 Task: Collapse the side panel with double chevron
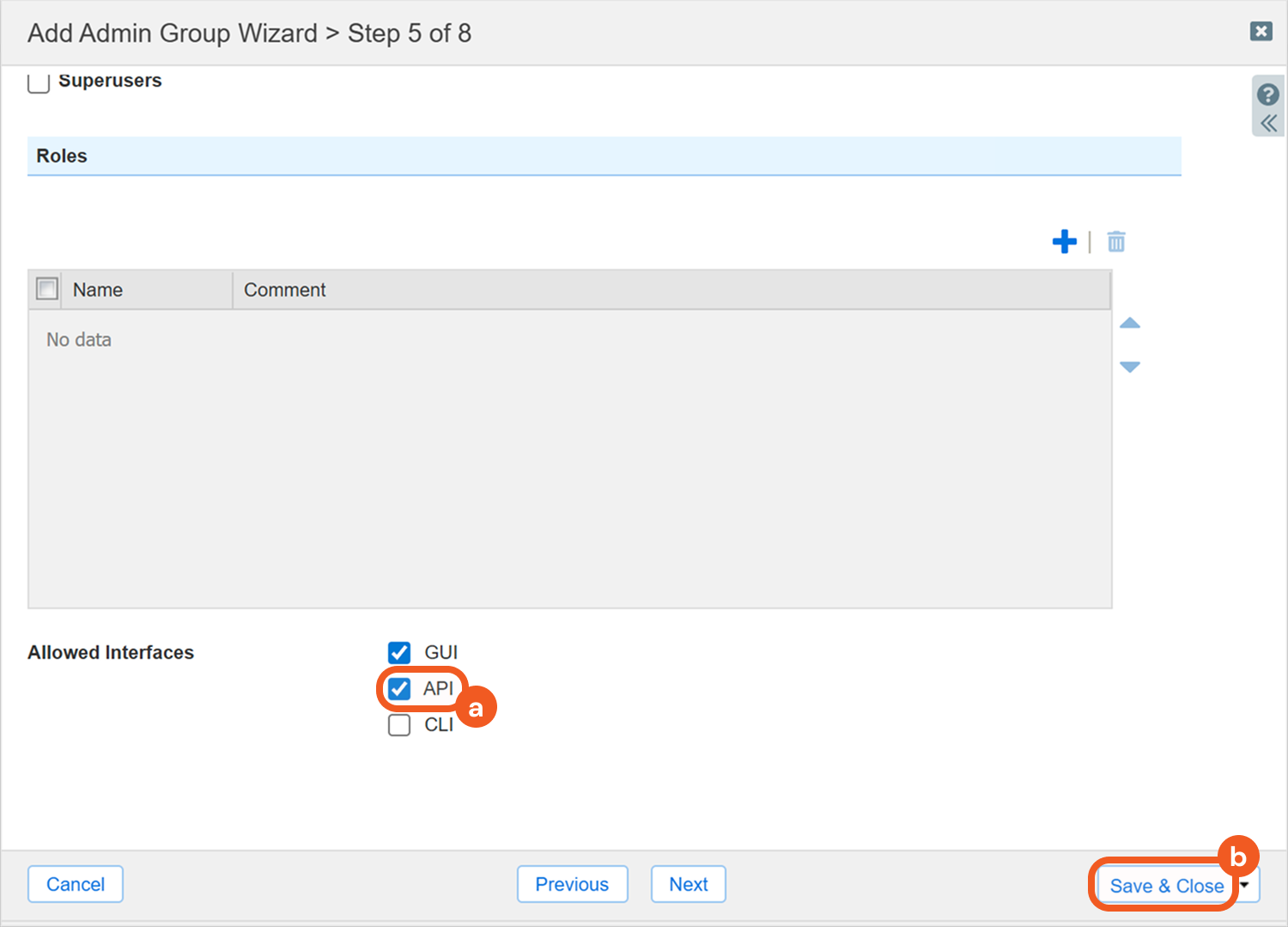pos(1268,124)
